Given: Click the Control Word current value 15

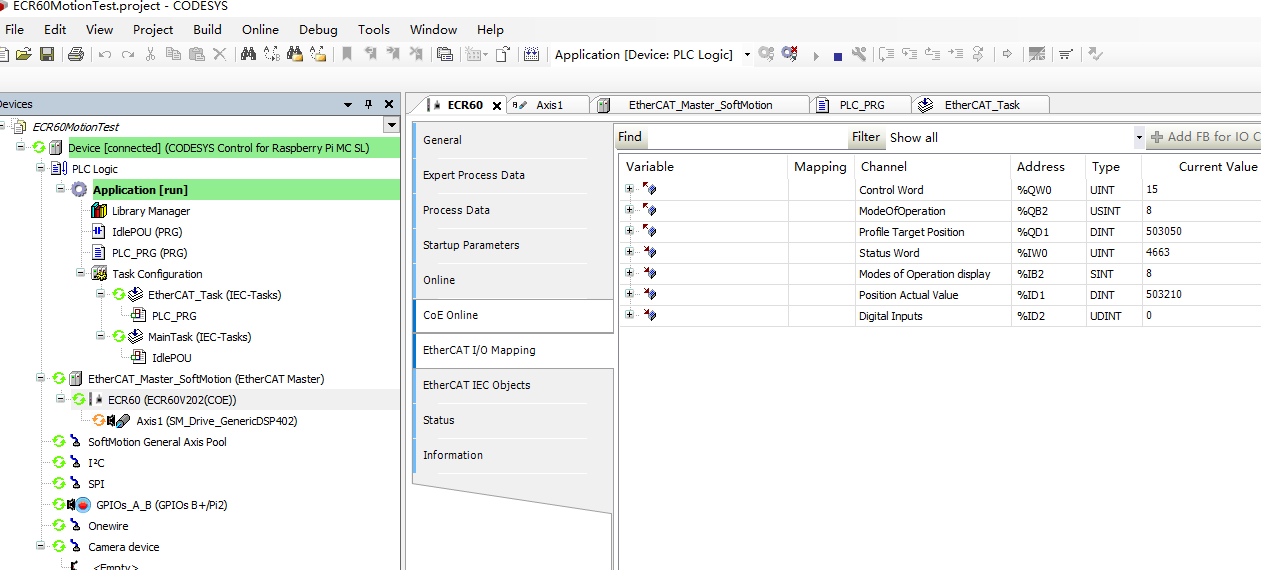Looking at the screenshot, I should (1152, 189).
